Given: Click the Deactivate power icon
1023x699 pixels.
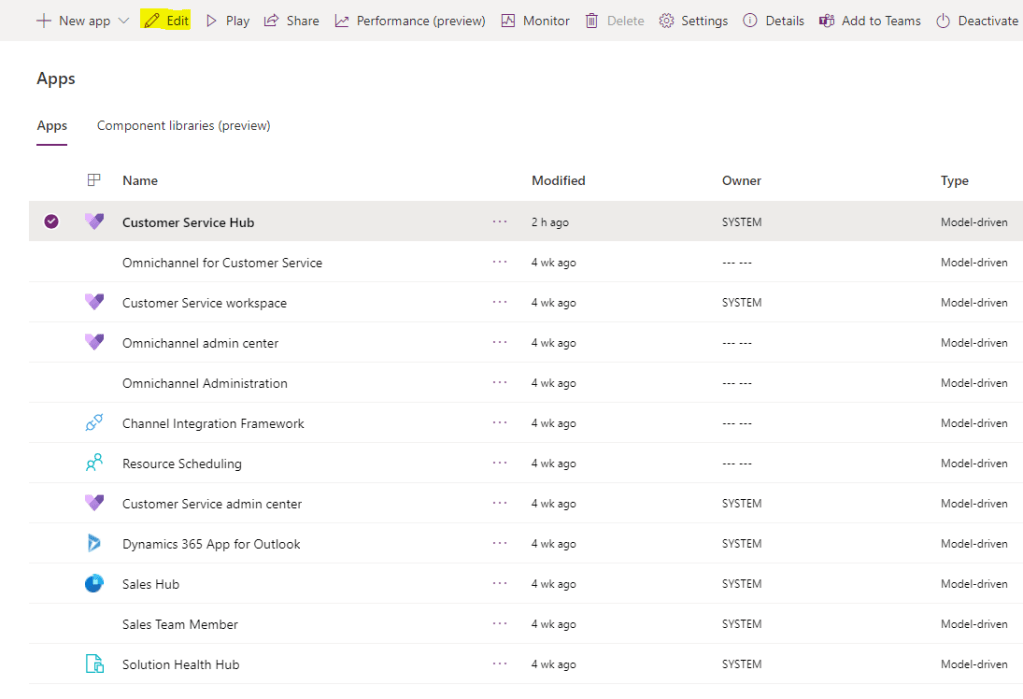Looking at the screenshot, I should [x=943, y=21].
